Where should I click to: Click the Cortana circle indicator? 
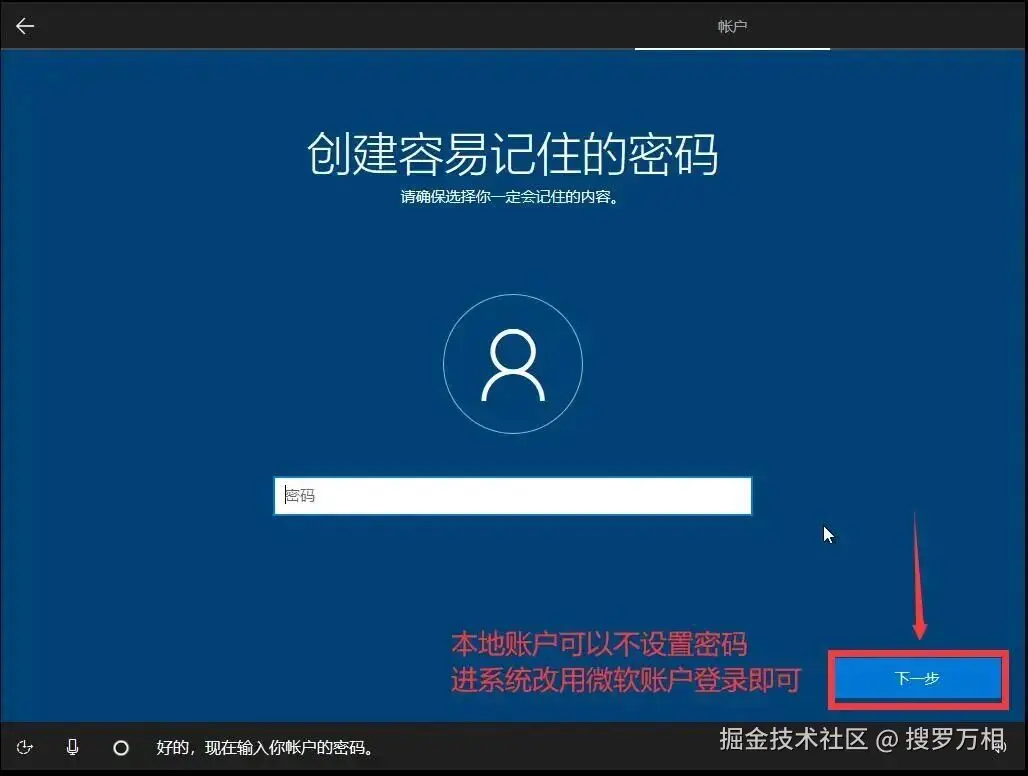pyautogui.click(x=120, y=747)
